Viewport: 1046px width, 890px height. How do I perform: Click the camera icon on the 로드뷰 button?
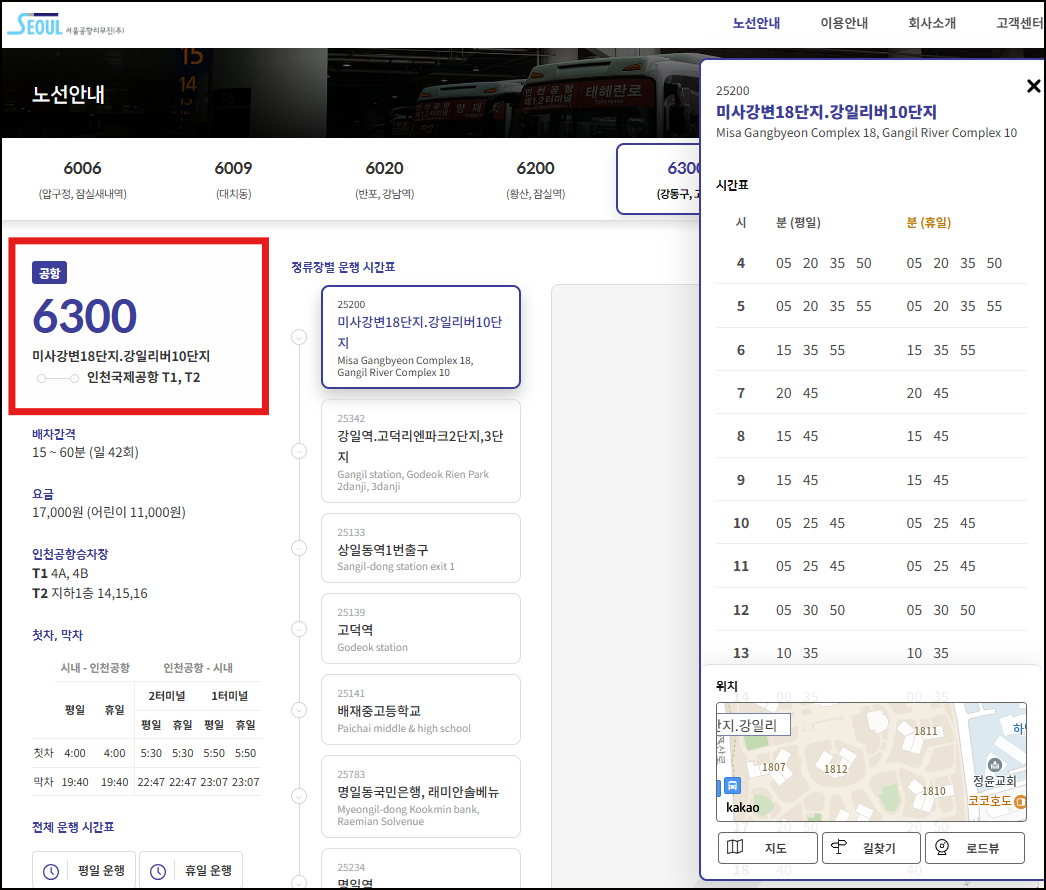[x=943, y=846]
